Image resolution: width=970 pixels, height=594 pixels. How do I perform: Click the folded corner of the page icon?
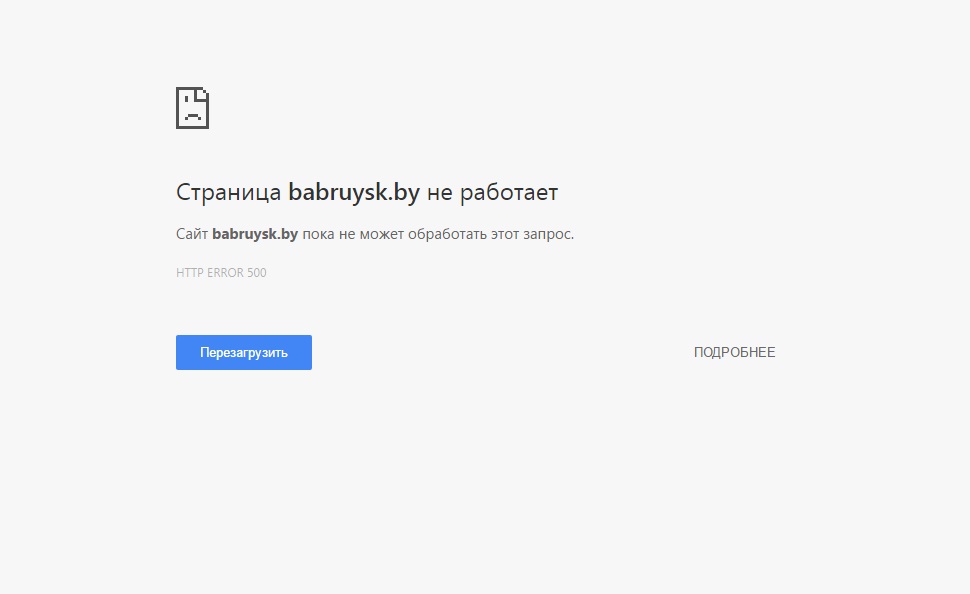[x=203, y=93]
